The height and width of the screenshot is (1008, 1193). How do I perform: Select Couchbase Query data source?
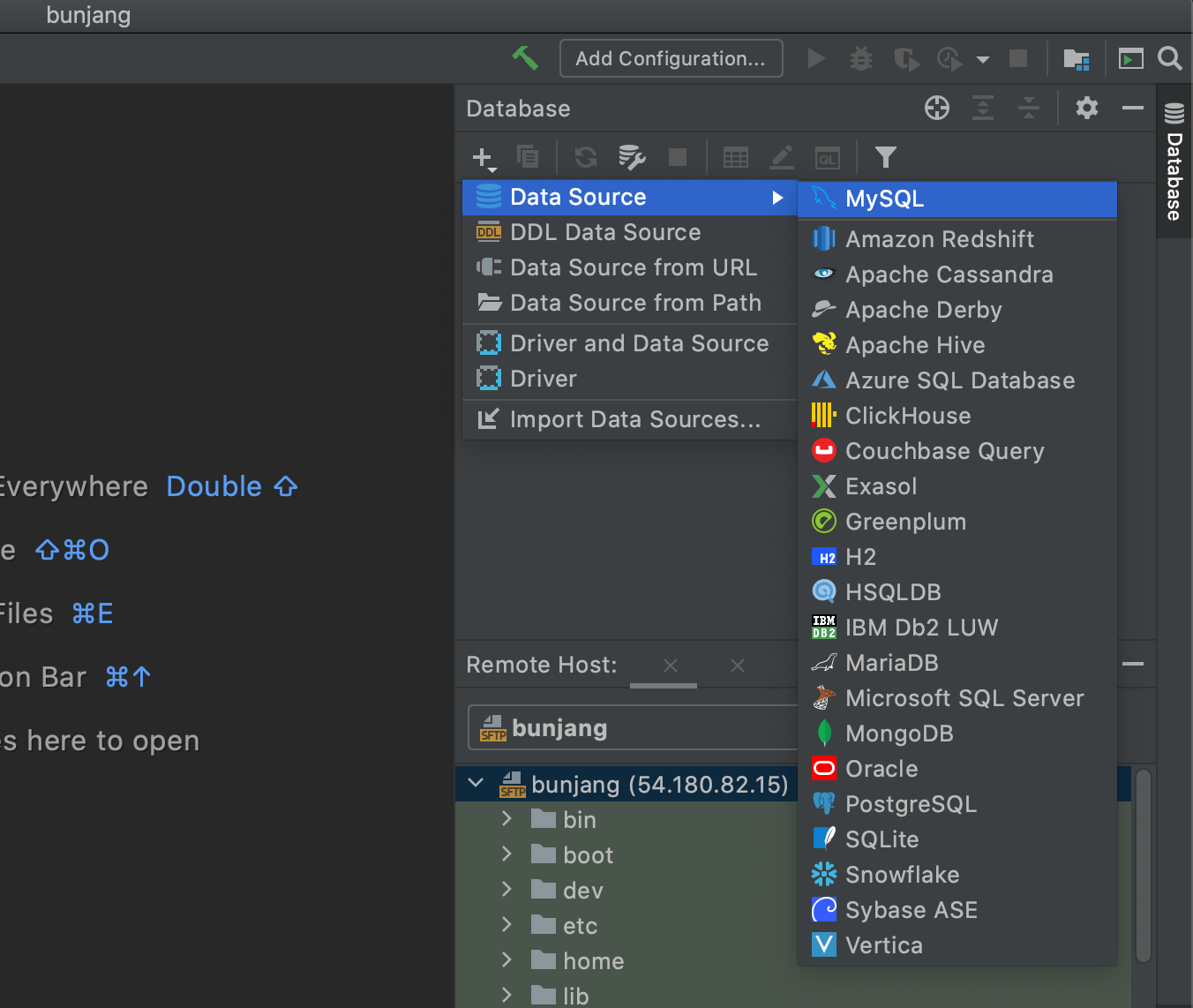pos(957,451)
